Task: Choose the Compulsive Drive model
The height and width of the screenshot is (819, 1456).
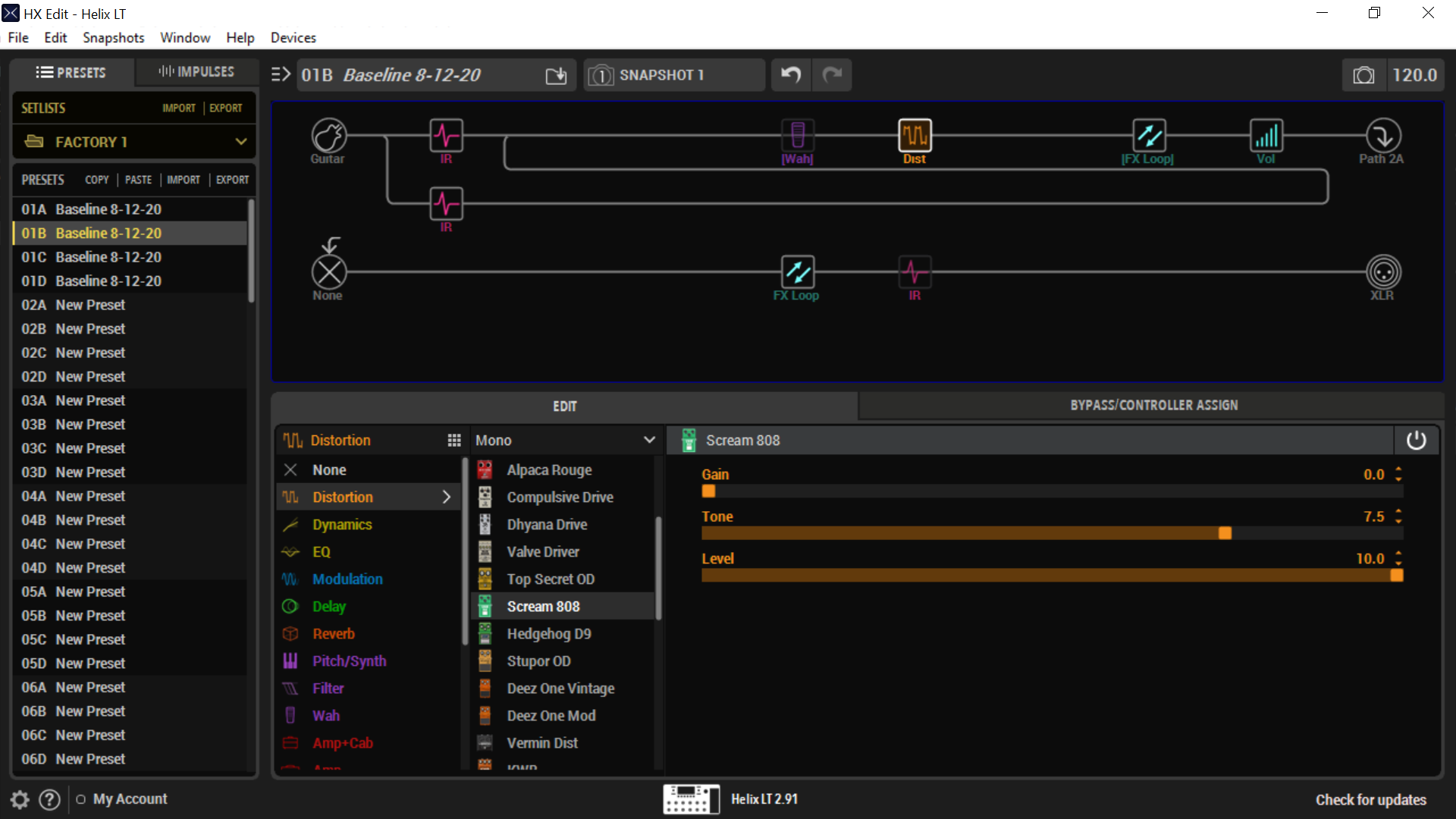Action: [x=561, y=497]
